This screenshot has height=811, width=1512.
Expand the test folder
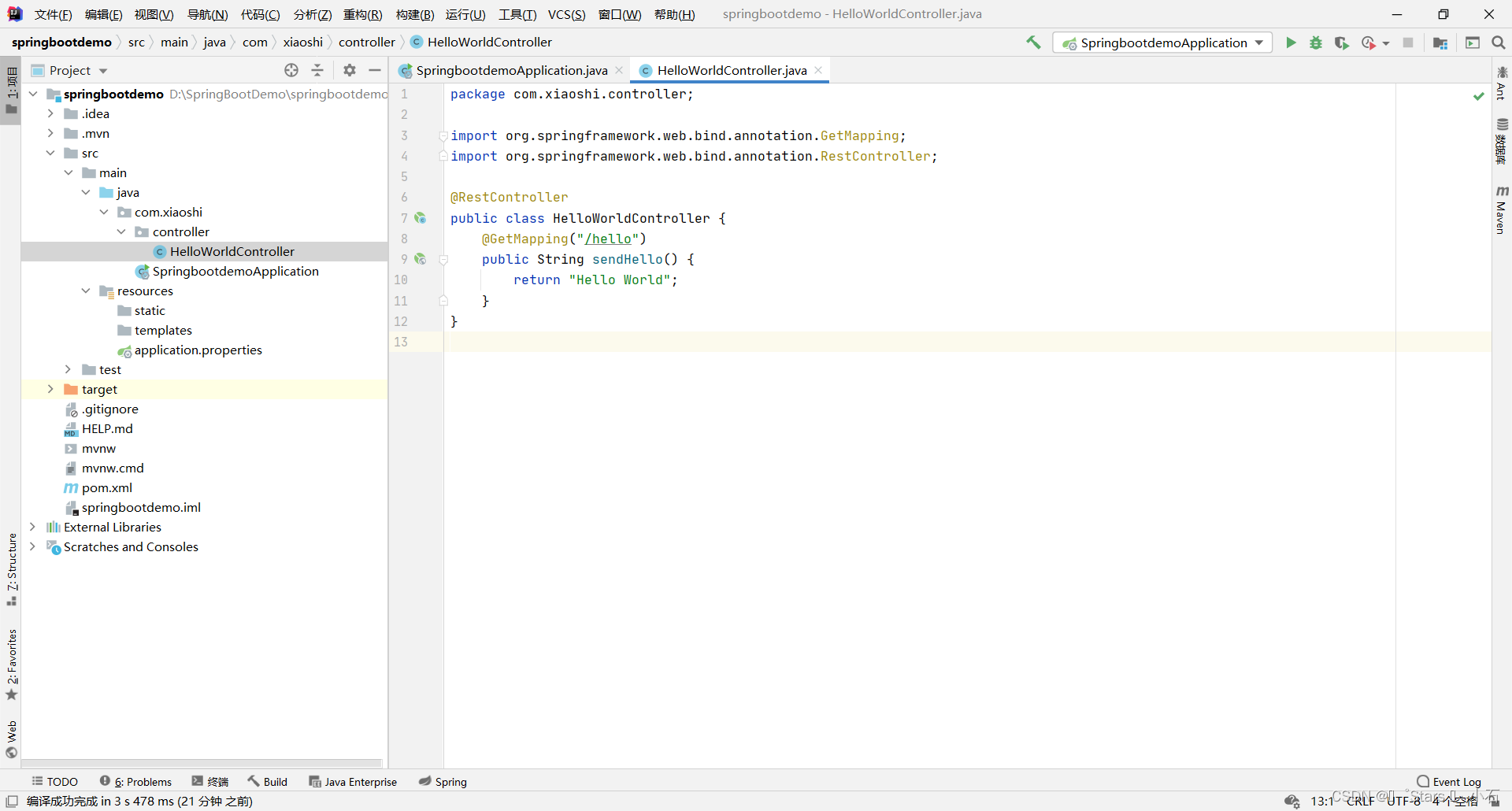point(68,369)
